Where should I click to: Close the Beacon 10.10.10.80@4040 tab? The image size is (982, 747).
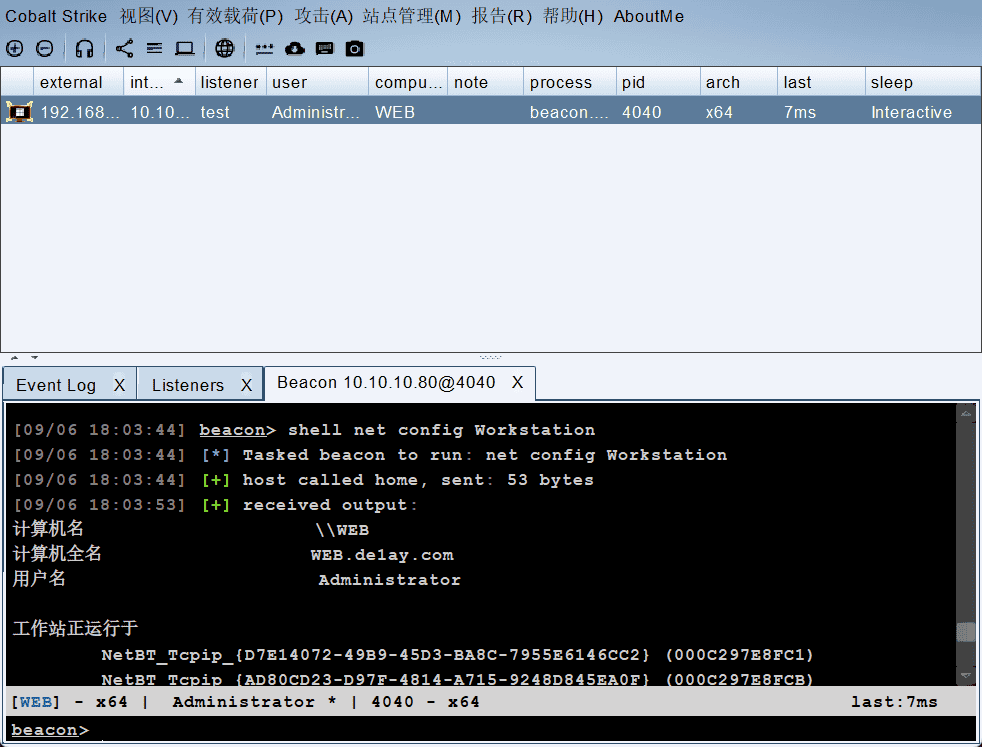pos(517,383)
